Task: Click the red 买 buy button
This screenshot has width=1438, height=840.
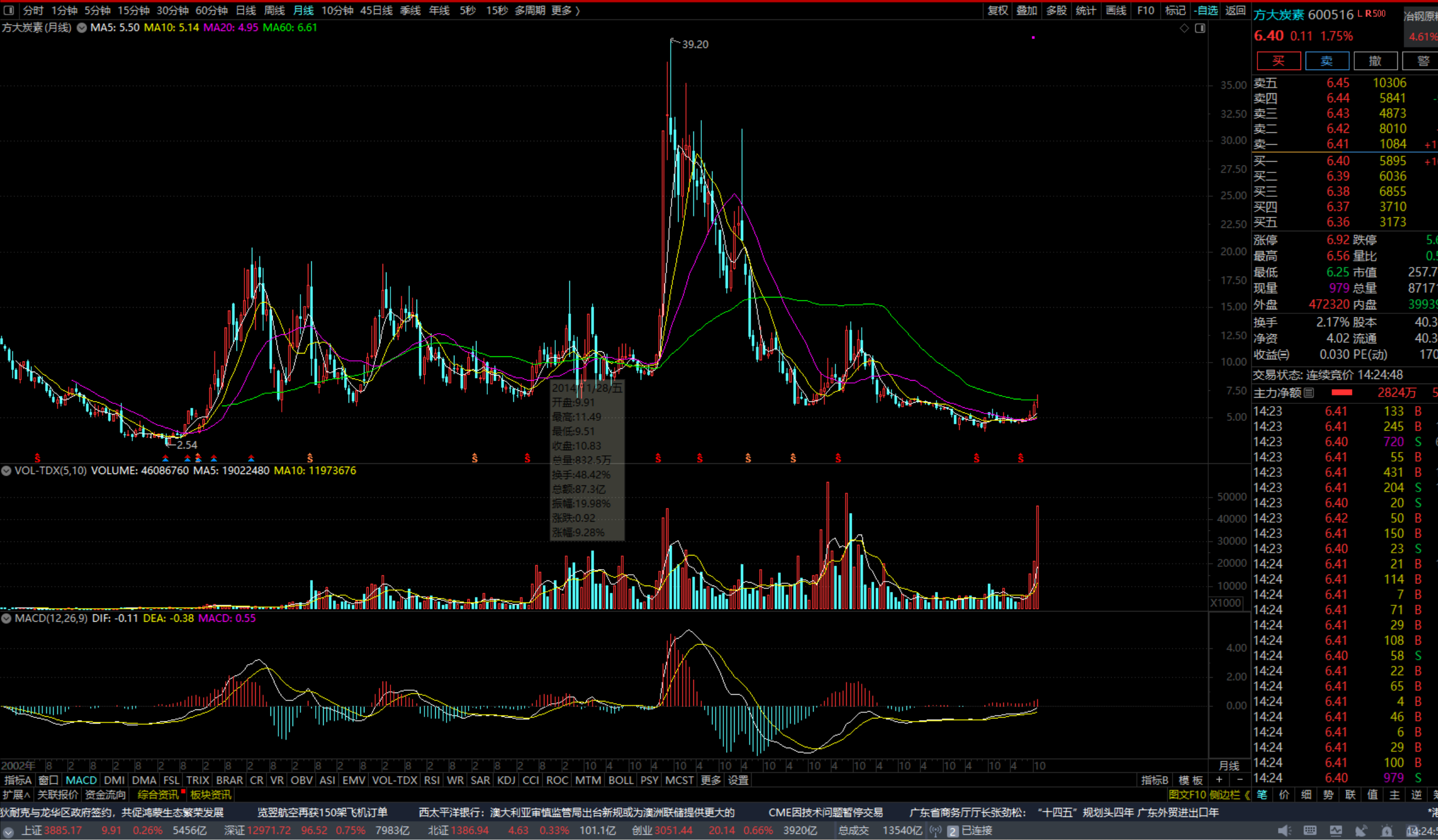Action: [x=1278, y=61]
